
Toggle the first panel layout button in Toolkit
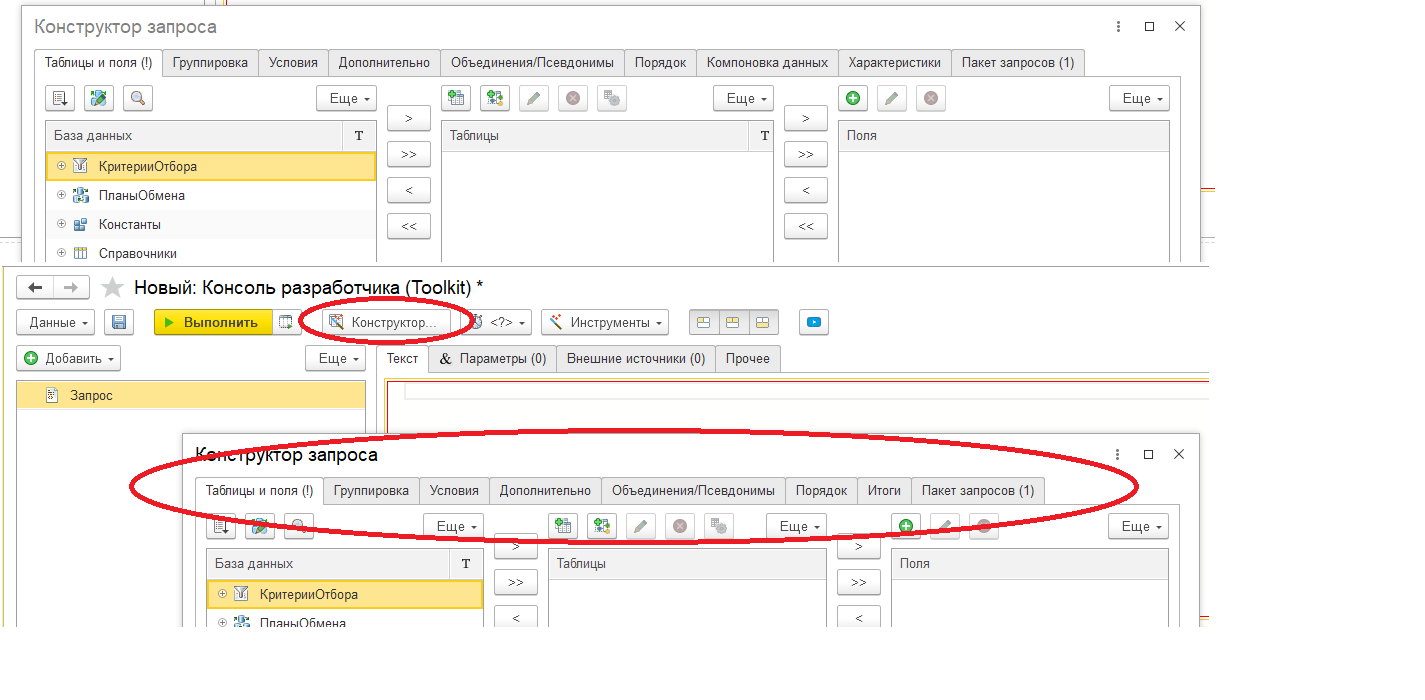pos(704,322)
